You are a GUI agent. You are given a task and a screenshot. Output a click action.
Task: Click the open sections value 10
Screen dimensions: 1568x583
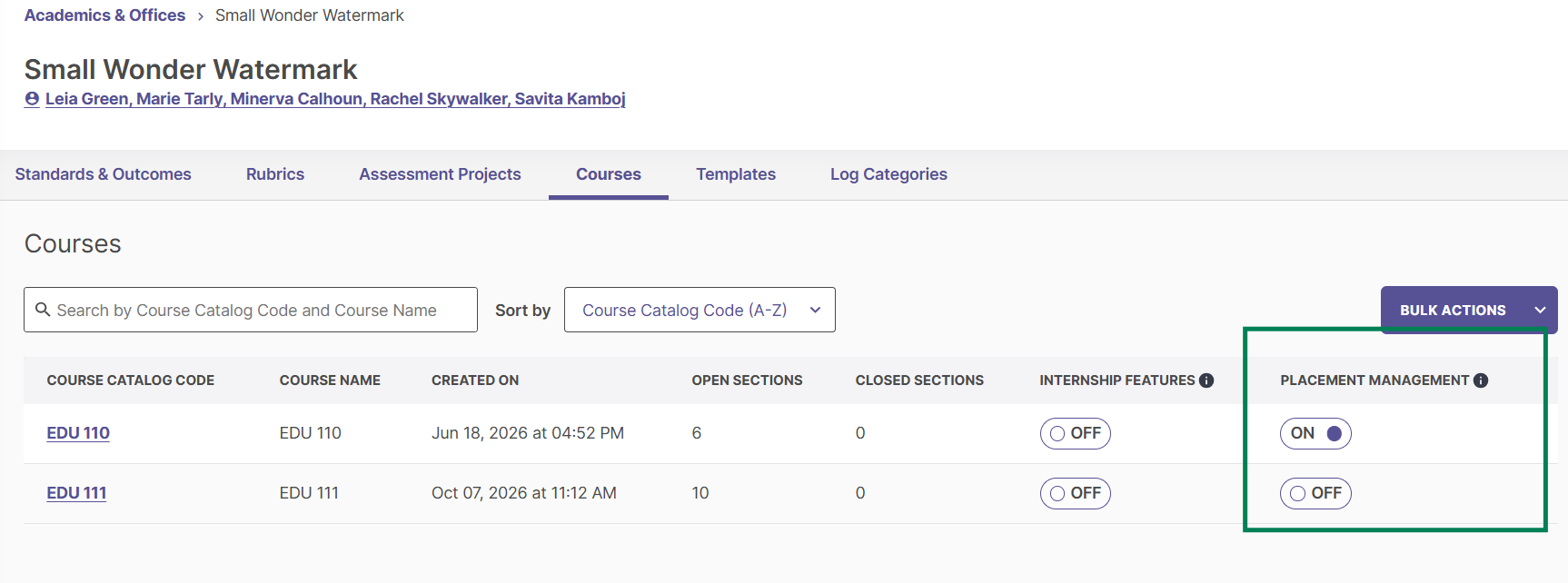click(x=700, y=493)
